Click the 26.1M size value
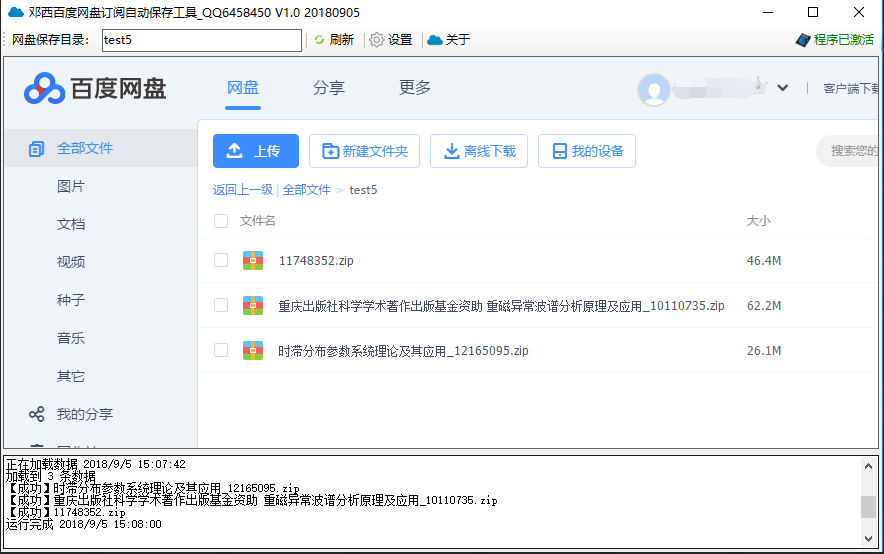The width and height of the screenshot is (884, 554). [x=764, y=351]
